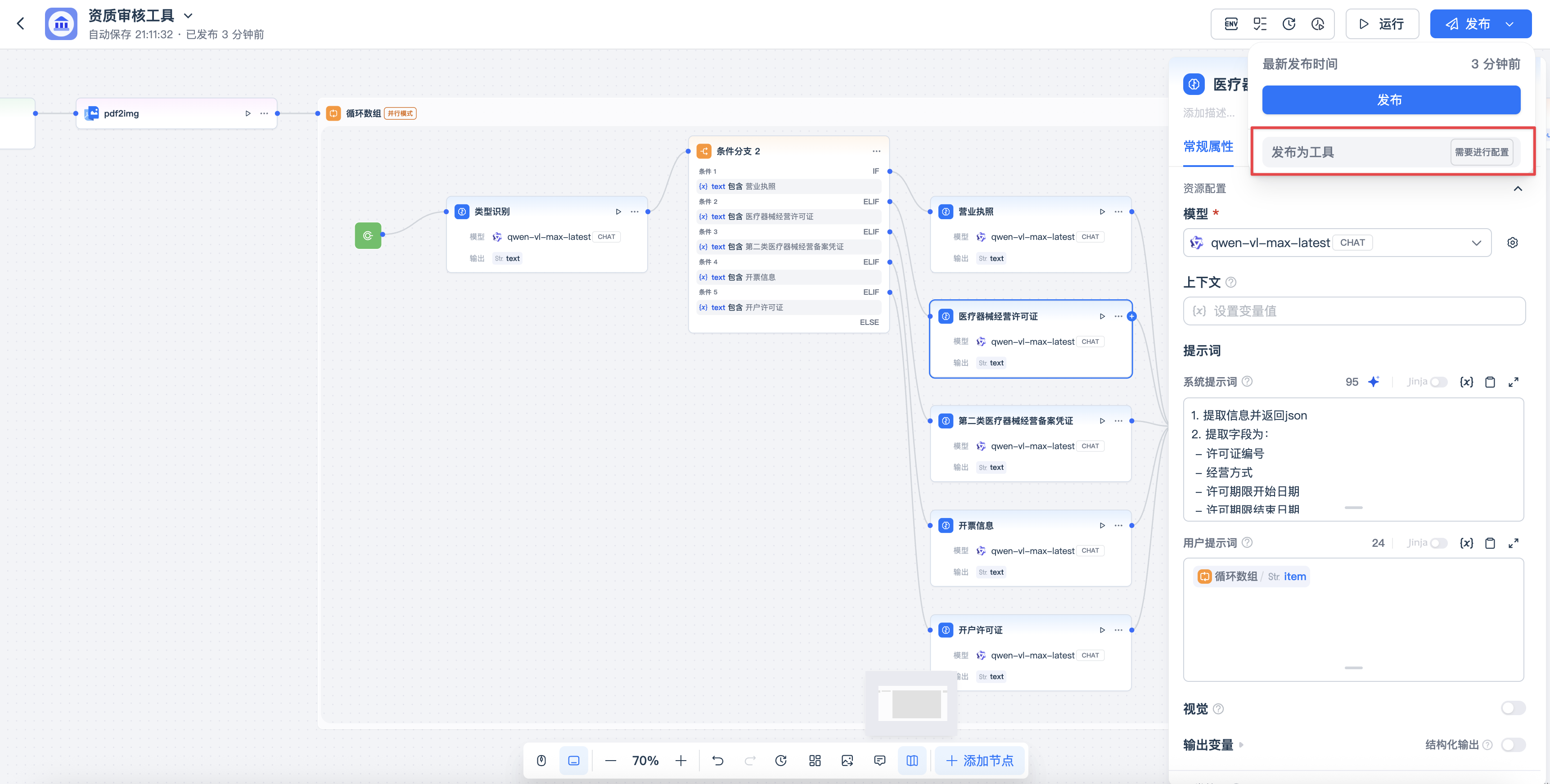1550x784 pixels.
Task: Click model settings gear icon
Action: (x=1512, y=243)
